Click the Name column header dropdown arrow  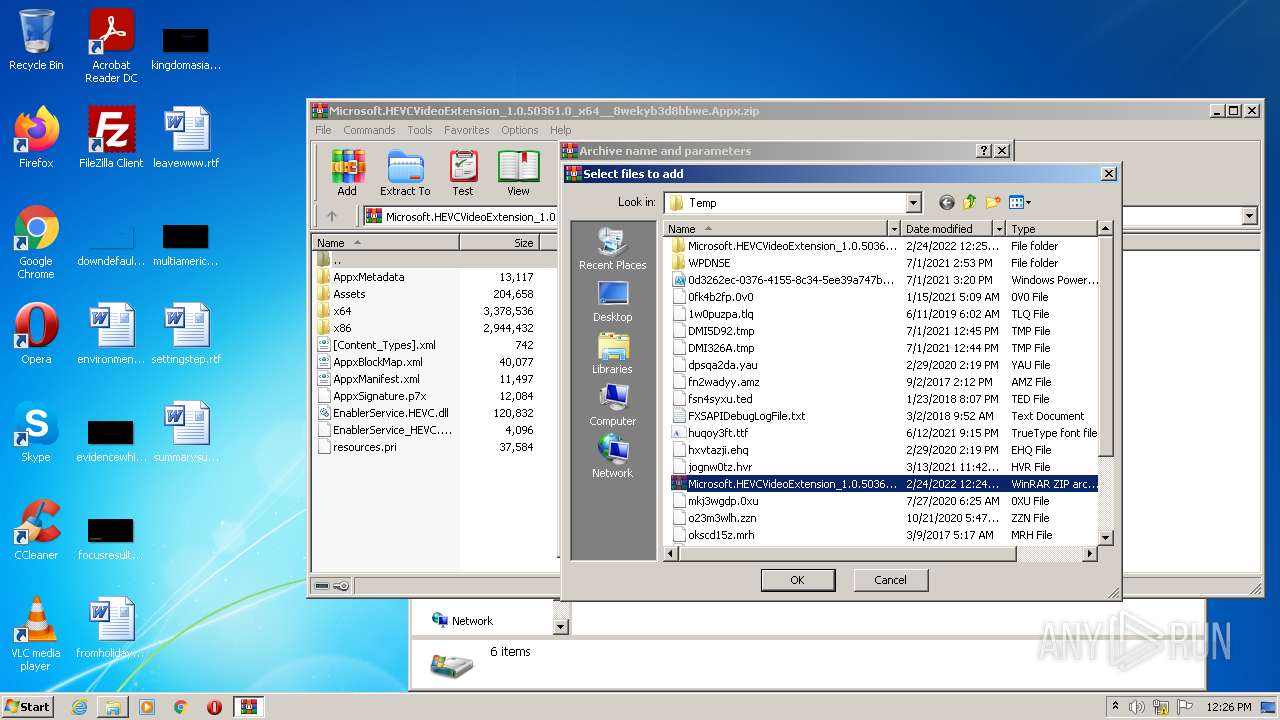pos(893,229)
